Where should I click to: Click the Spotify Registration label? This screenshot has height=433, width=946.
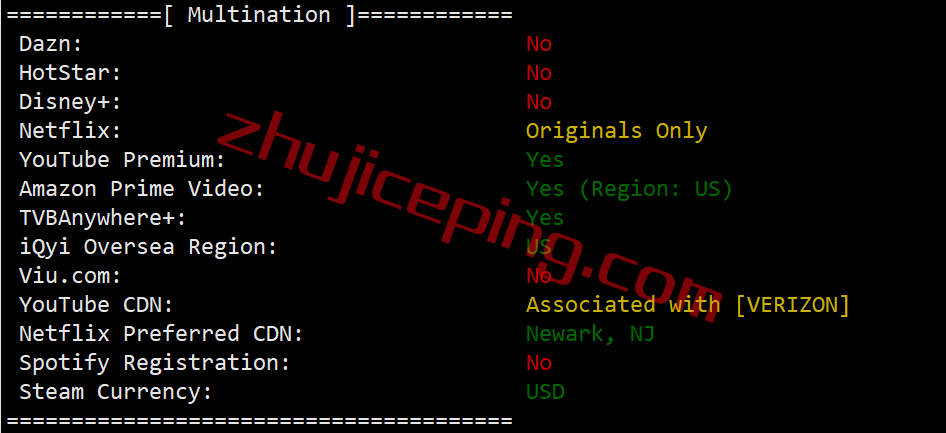pos(154,362)
